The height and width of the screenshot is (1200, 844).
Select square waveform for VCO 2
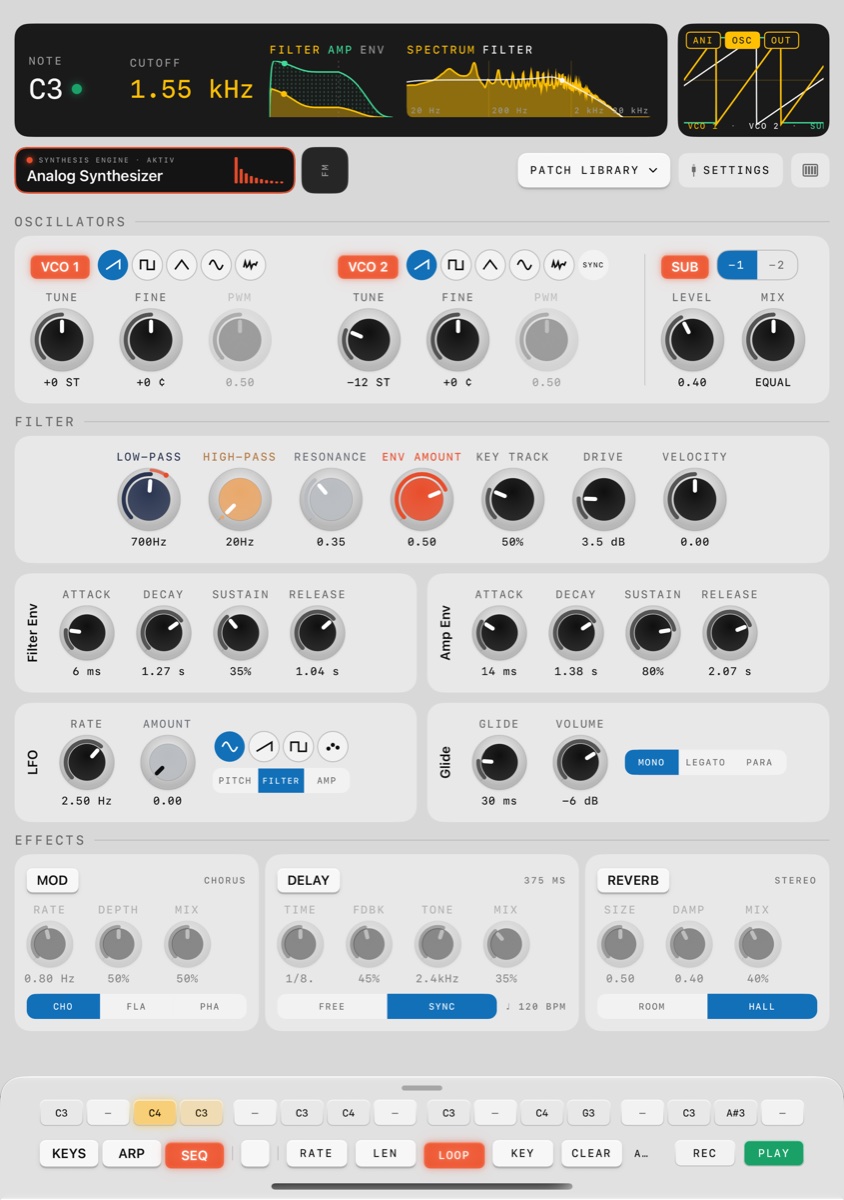pyautogui.click(x=455, y=265)
